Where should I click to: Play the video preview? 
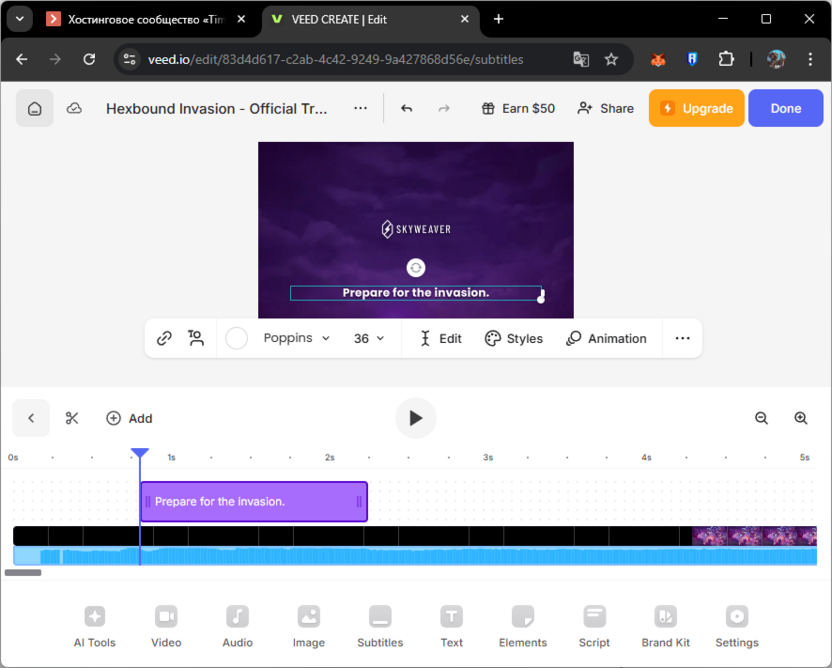416,418
